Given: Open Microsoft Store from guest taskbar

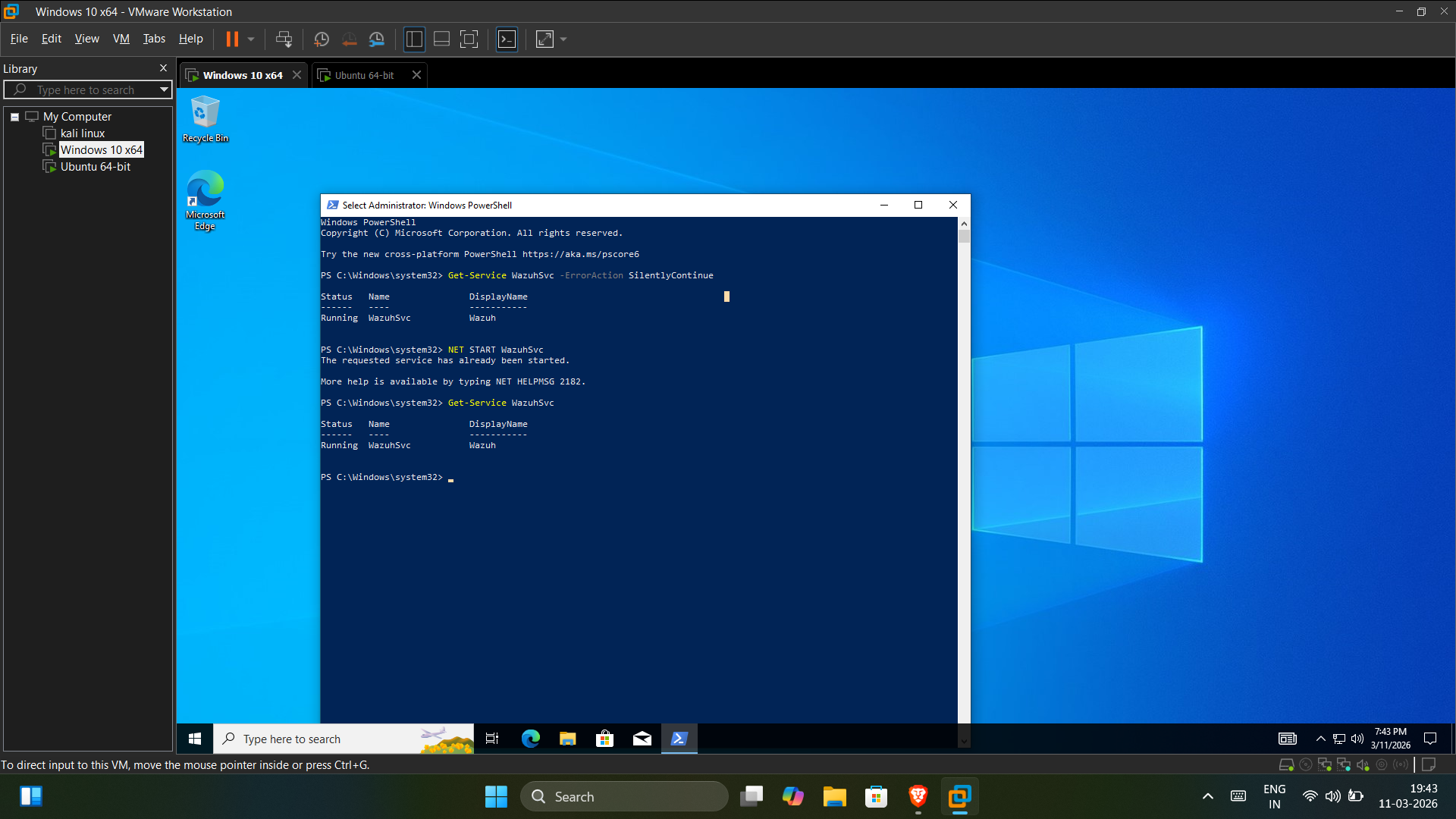Looking at the screenshot, I should (x=604, y=739).
